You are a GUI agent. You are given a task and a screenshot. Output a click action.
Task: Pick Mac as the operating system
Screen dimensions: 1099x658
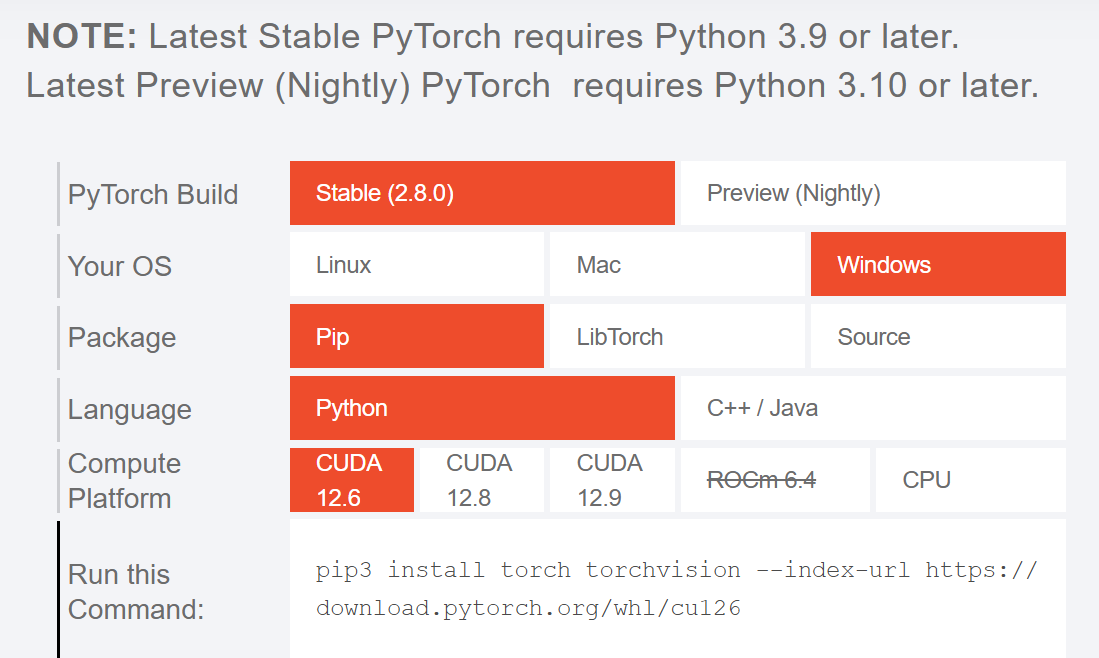(676, 265)
